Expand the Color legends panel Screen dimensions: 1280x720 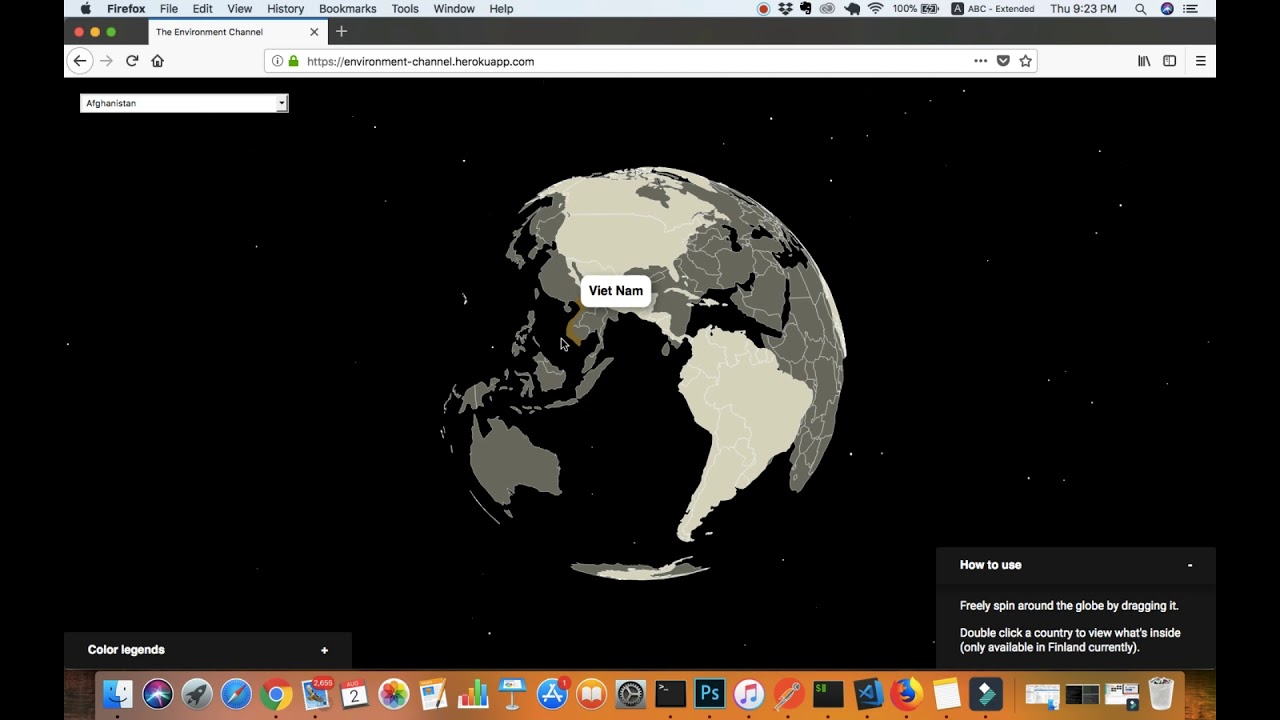coord(324,650)
